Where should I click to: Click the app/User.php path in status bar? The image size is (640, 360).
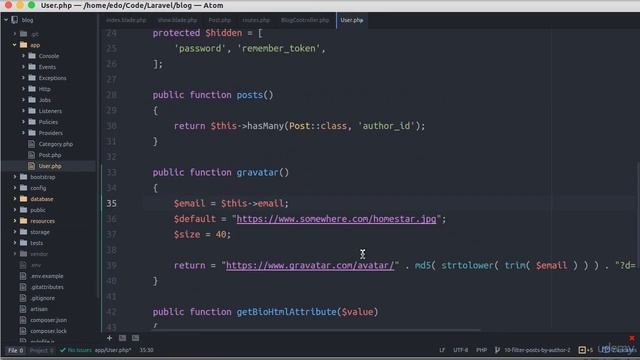pyautogui.click(x=113, y=350)
